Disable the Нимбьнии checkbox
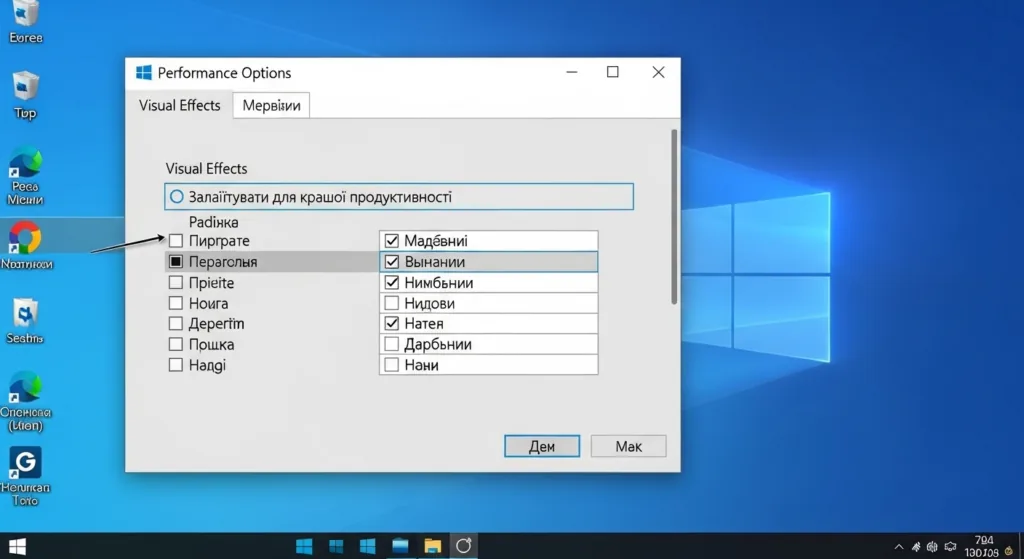 click(392, 283)
